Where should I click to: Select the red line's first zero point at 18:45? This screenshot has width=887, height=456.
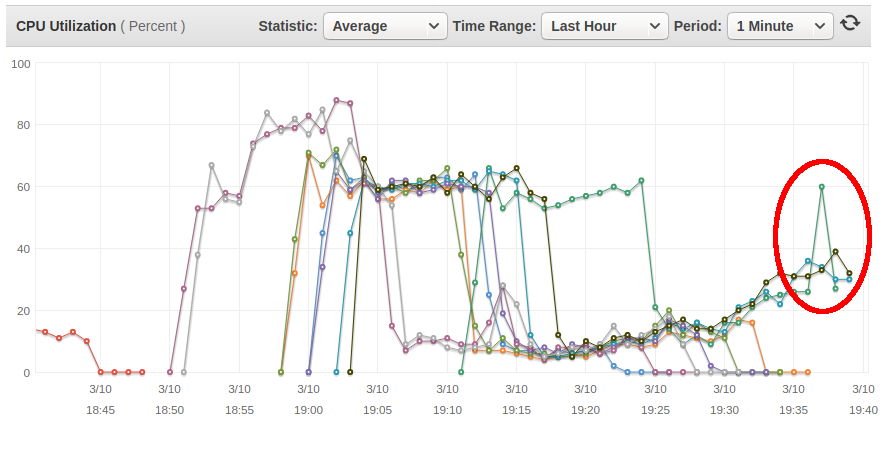point(101,372)
